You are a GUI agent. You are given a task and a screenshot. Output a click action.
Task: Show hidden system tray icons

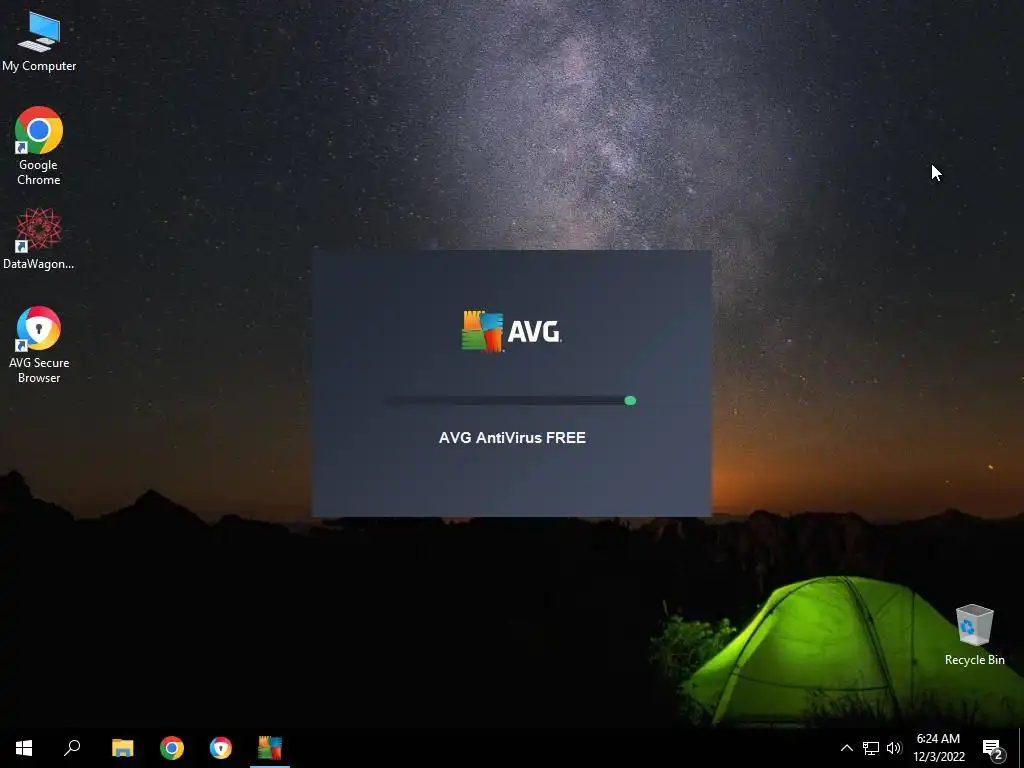(x=846, y=748)
